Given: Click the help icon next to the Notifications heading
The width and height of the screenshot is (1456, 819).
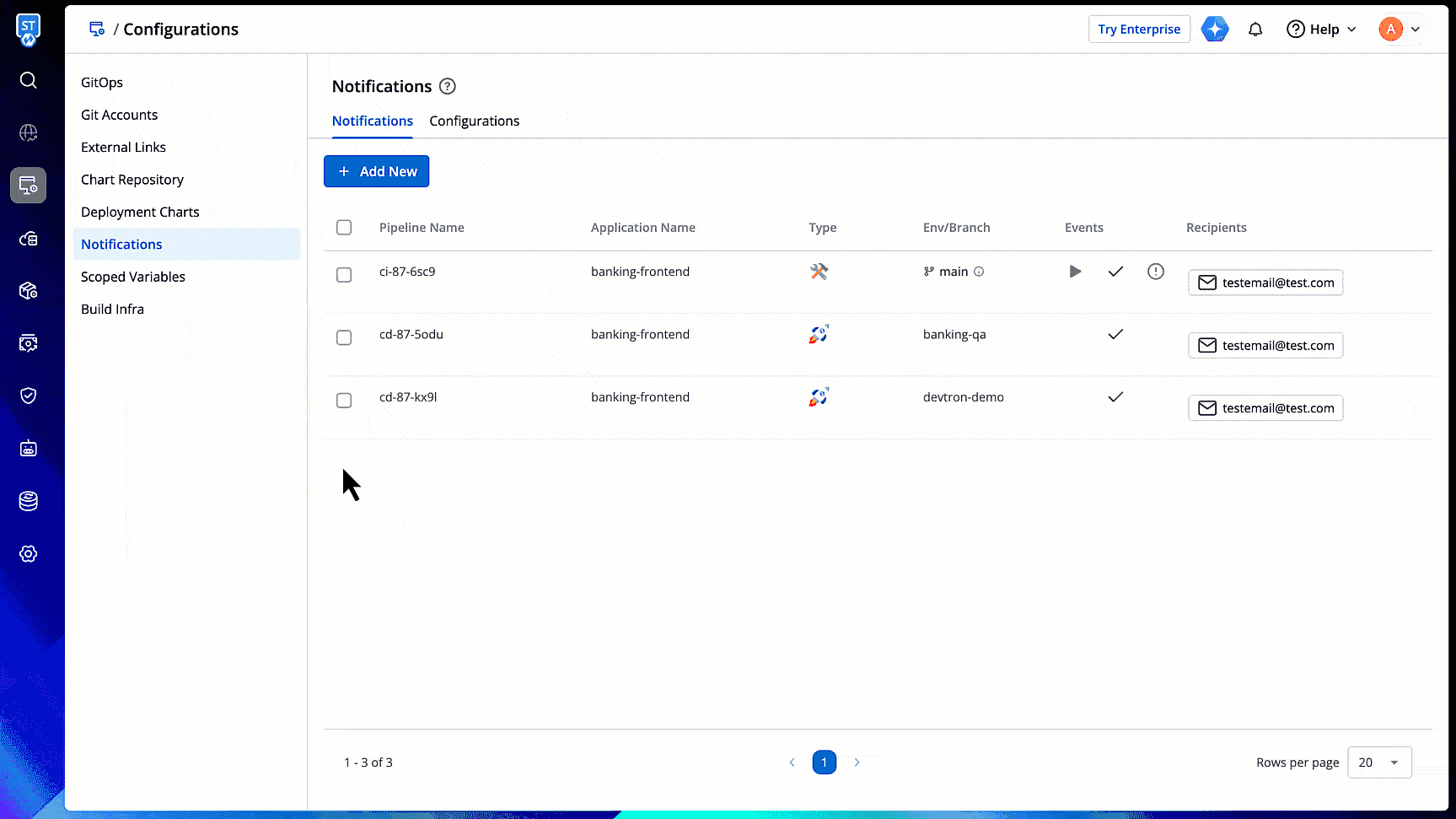Looking at the screenshot, I should click(x=448, y=86).
